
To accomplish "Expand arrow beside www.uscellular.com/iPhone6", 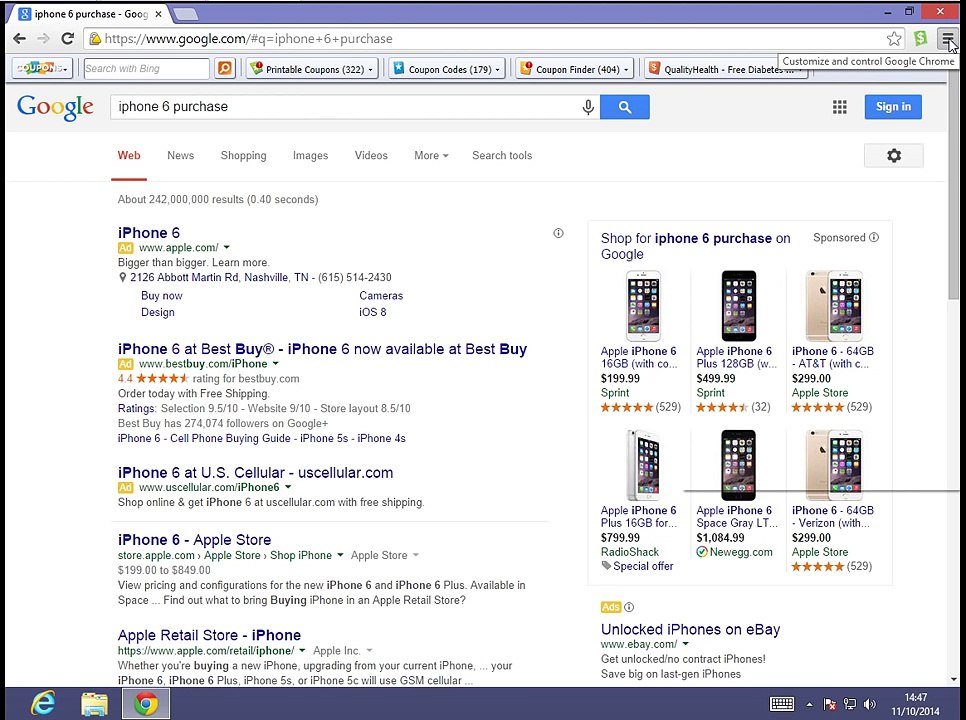I will pos(288,487).
